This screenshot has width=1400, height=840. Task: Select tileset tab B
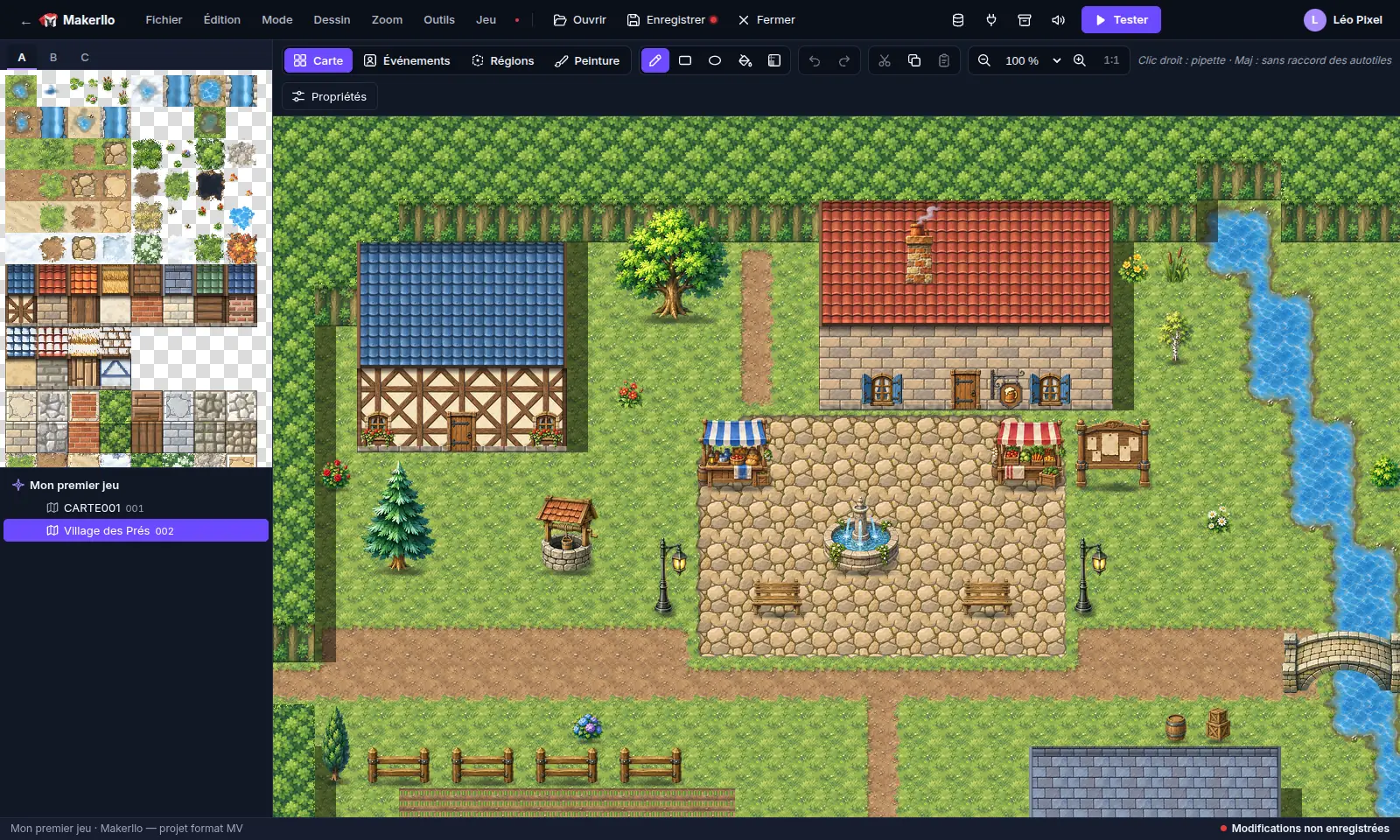(53, 57)
